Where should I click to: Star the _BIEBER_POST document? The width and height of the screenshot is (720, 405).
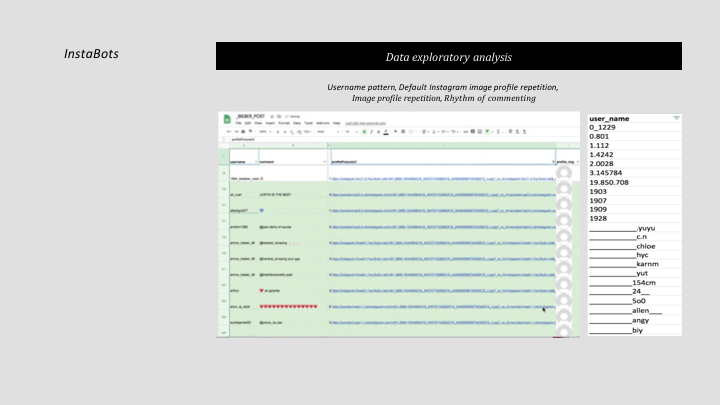click(x=272, y=116)
